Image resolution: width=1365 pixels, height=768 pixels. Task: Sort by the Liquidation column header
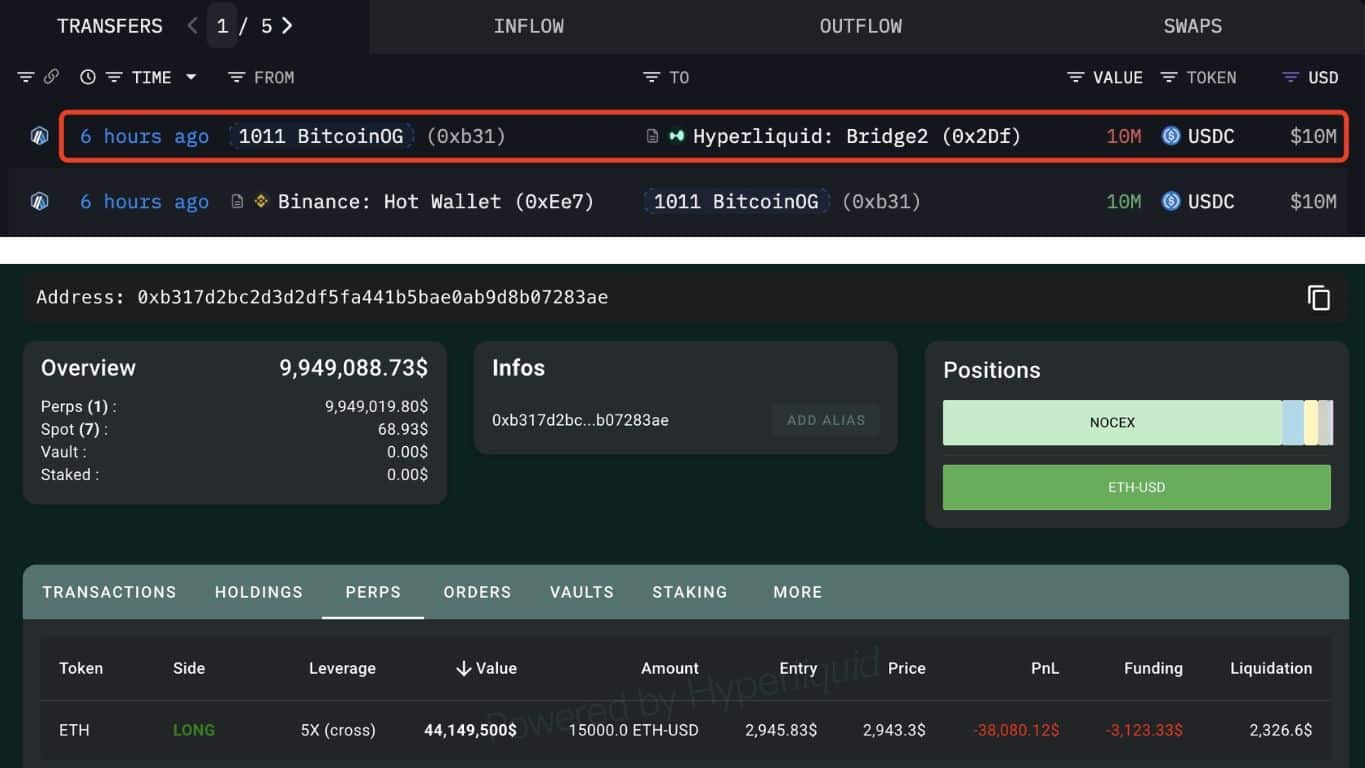[1271, 668]
